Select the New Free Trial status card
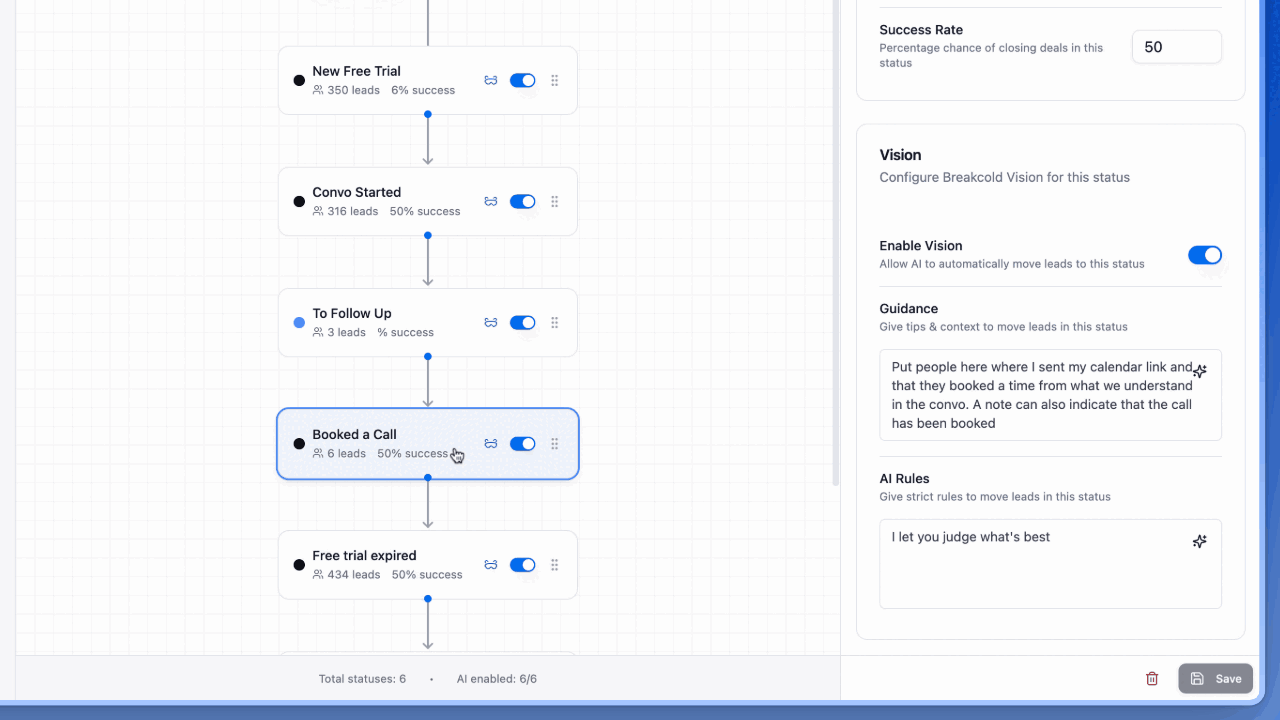Image resolution: width=1280 pixels, height=720 pixels. pos(428,81)
